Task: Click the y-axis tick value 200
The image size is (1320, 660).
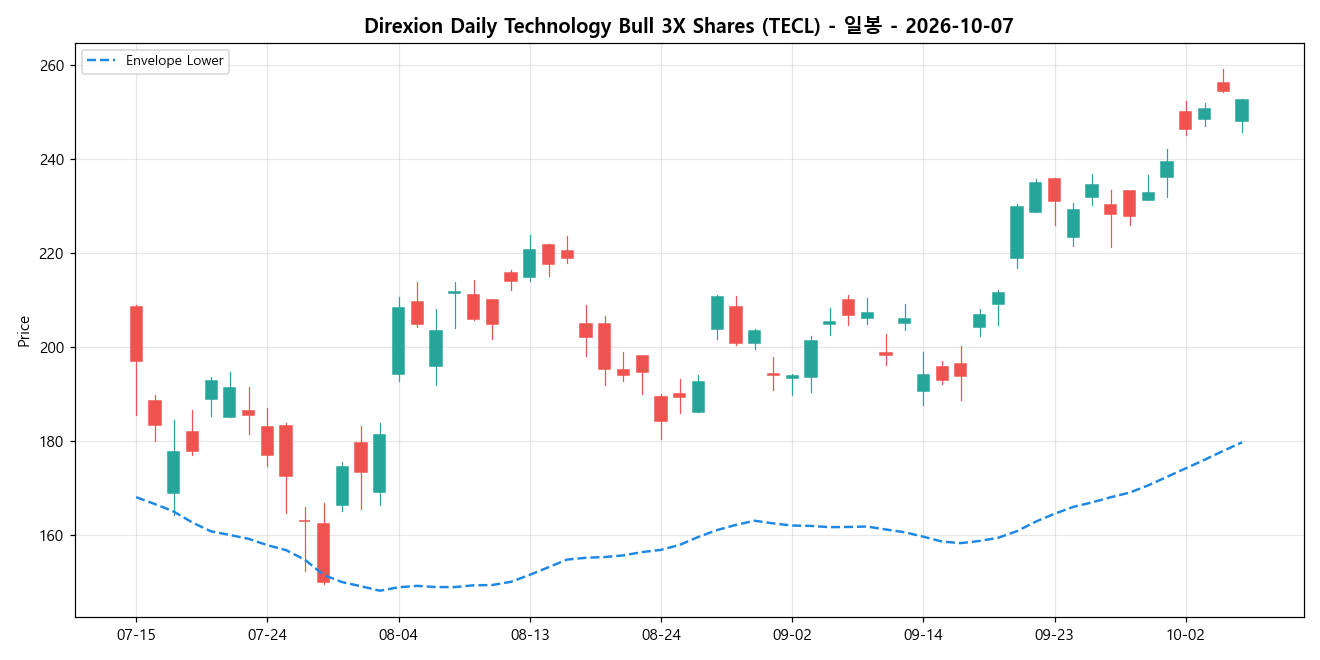Action: click(x=53, y=348)
